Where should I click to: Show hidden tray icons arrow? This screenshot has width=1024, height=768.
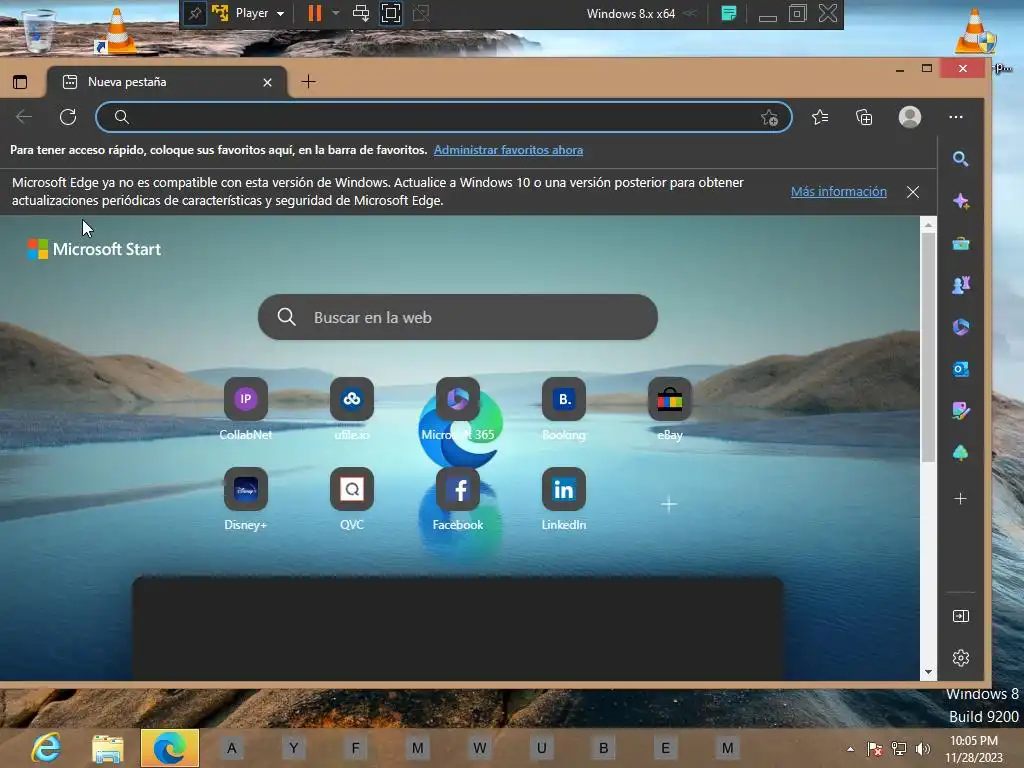(x=850, y=749)
